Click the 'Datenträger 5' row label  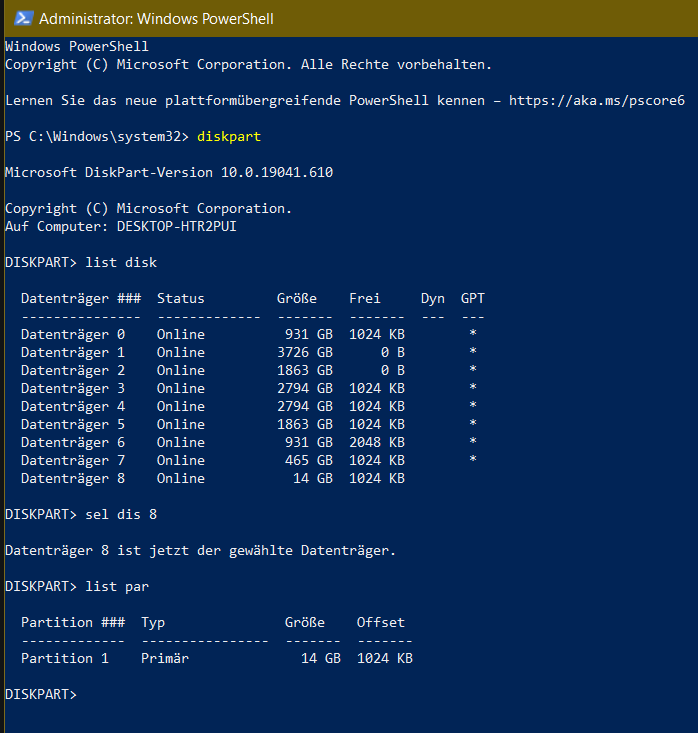point(73,424)
